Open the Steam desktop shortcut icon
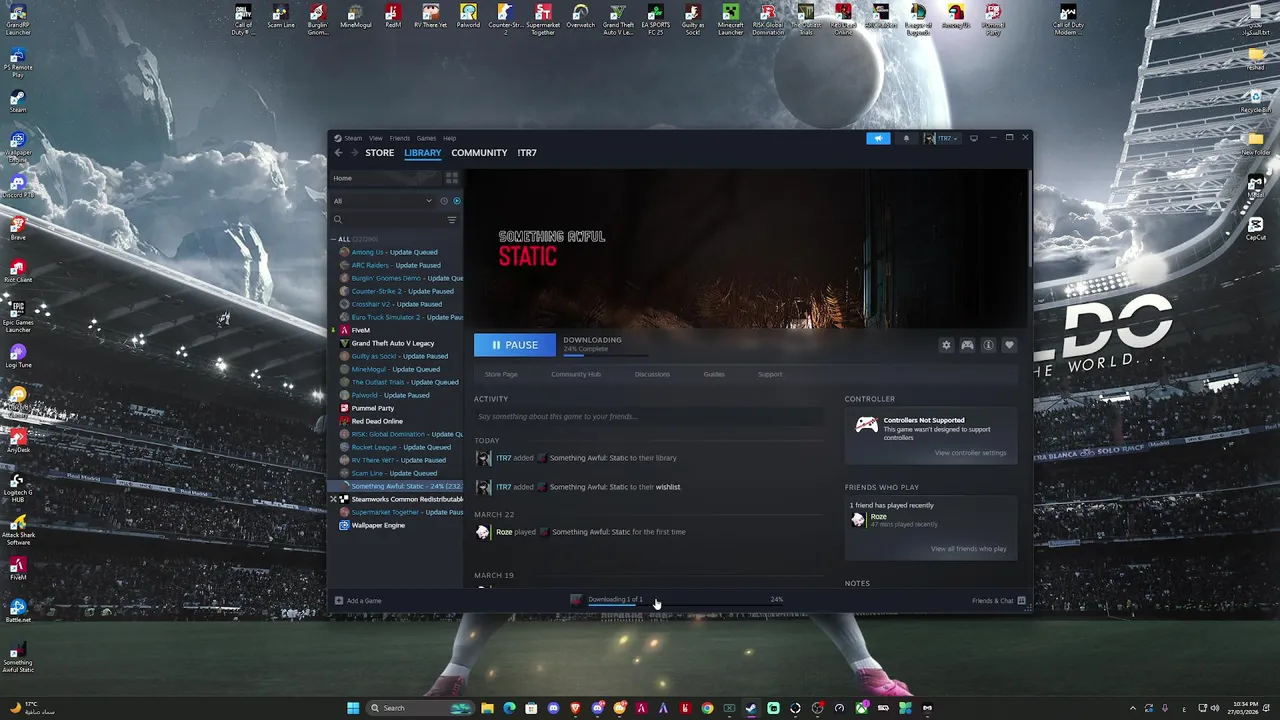 pyautogui.click(x=17, y=100)
